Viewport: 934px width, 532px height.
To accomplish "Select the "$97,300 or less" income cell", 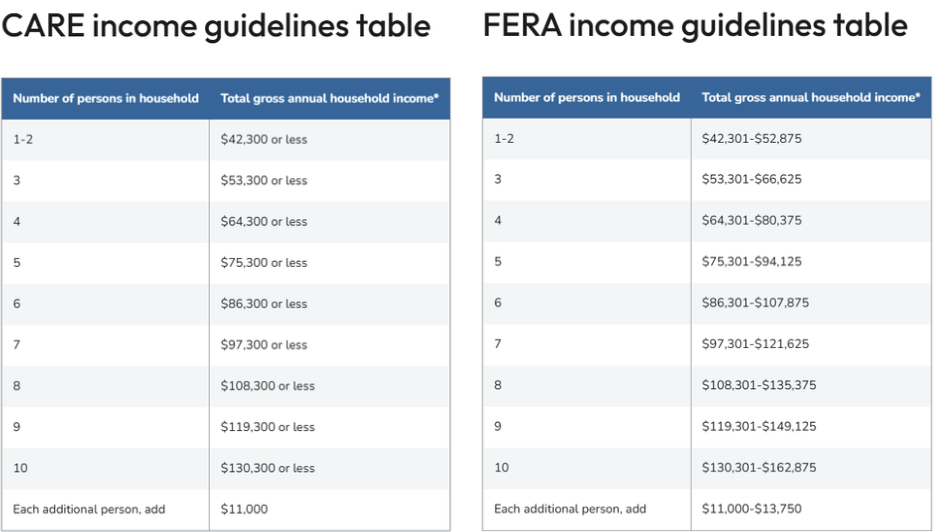I will pos(264,345).
